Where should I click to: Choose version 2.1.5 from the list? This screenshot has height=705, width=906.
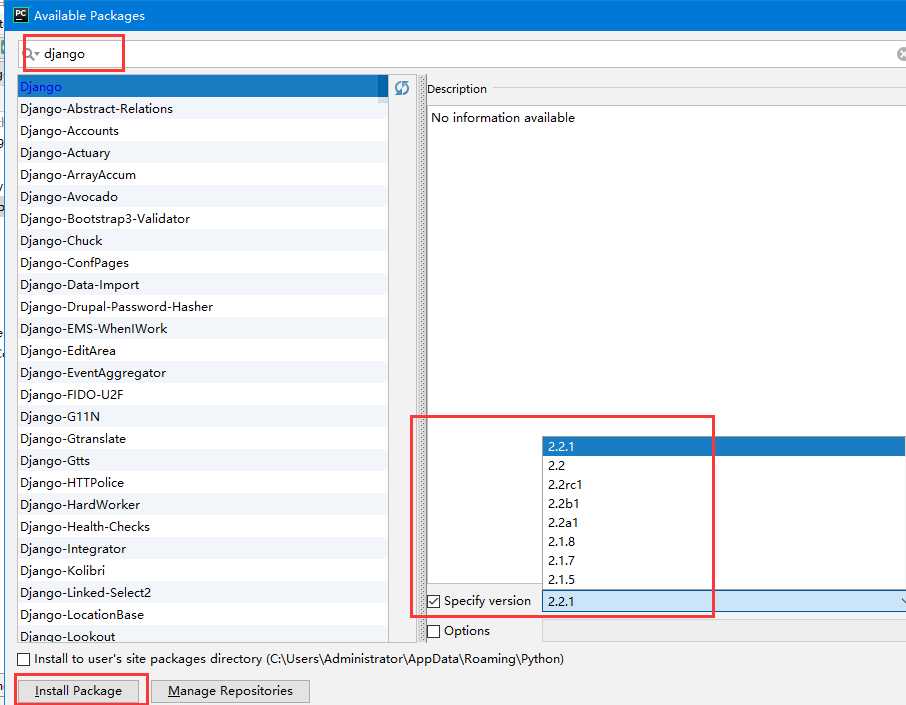tap(724, 580)
